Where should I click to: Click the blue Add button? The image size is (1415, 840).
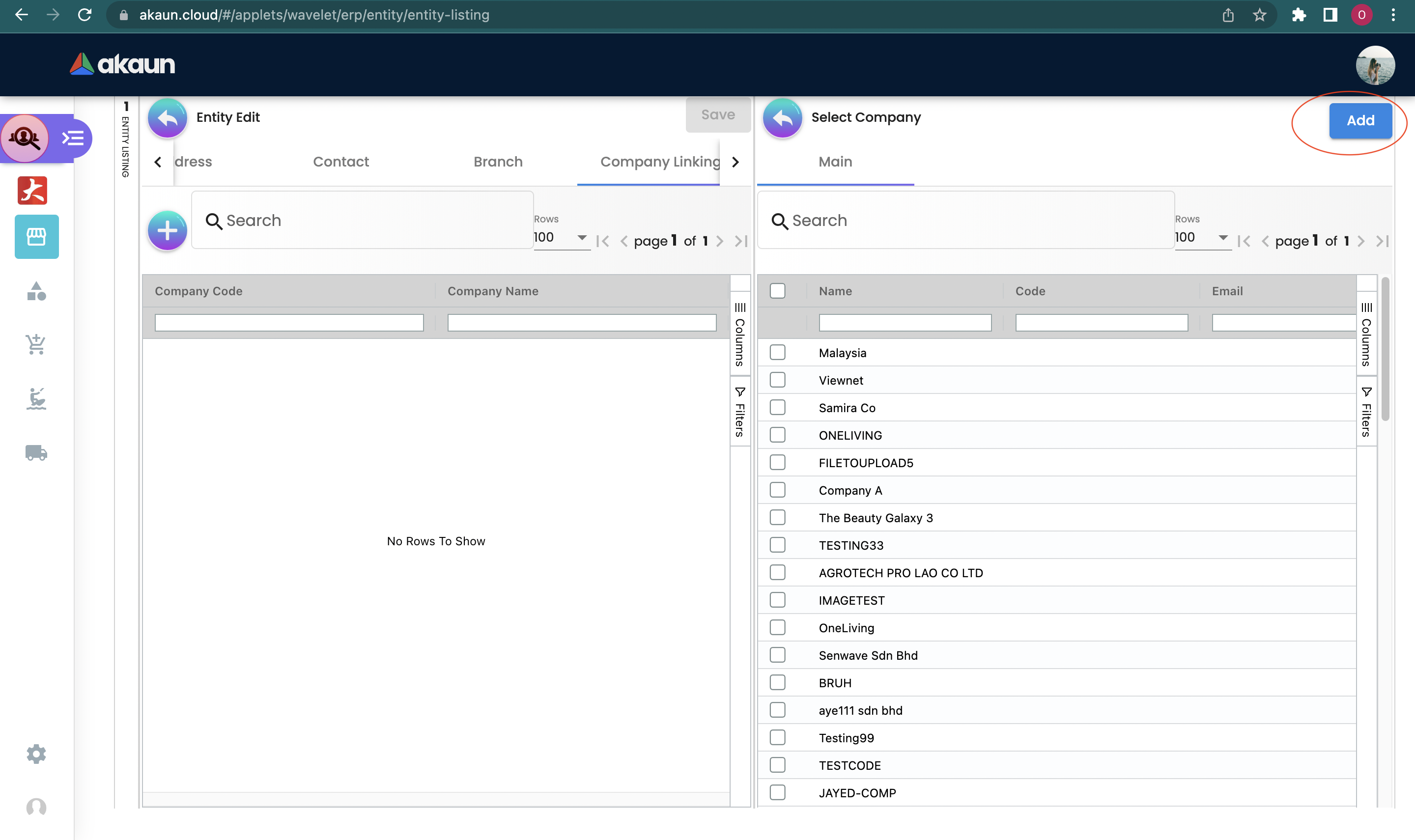click(x=1360, y=120)
